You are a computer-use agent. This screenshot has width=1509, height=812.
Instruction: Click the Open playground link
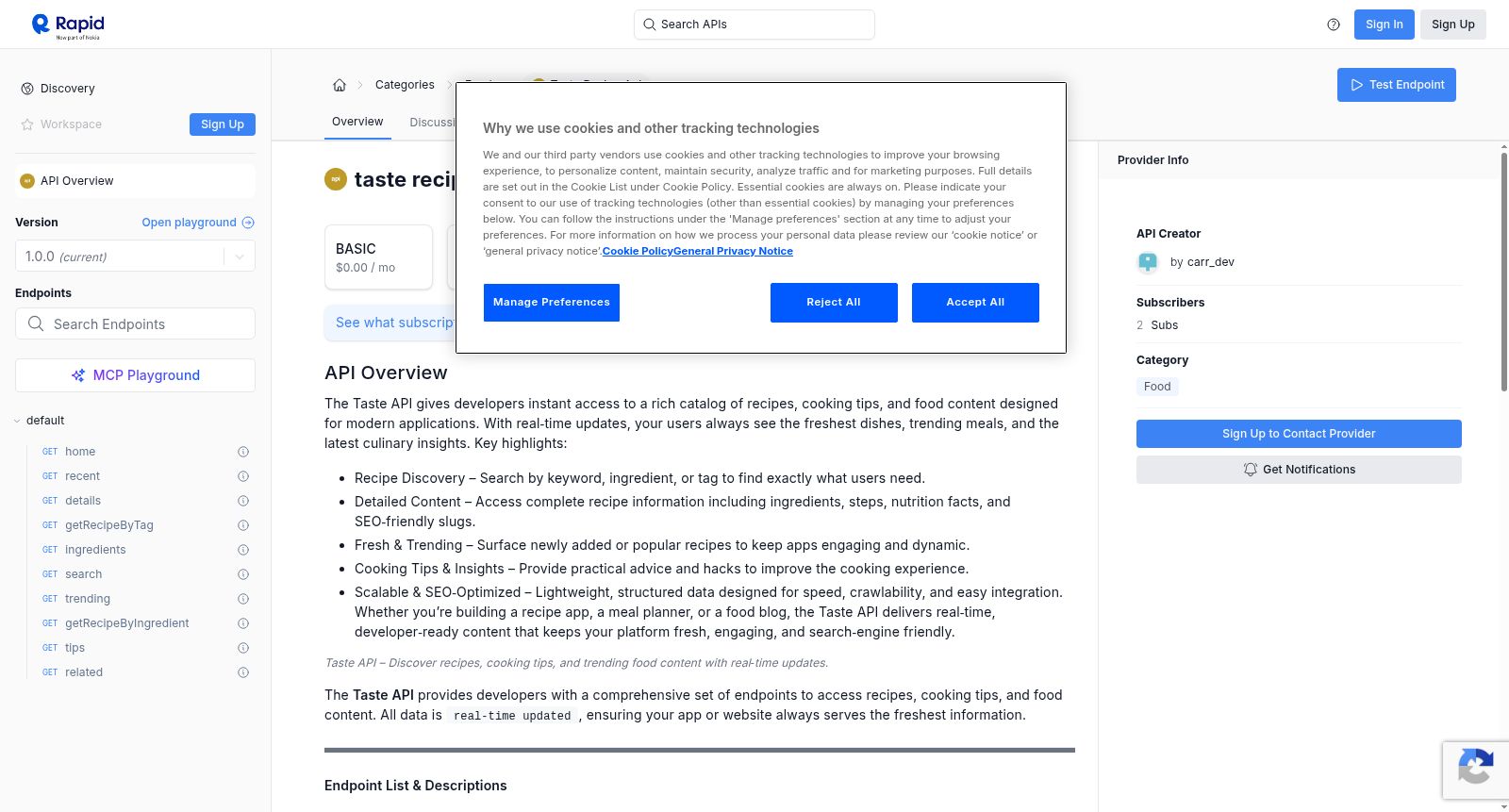[x=198, y=223]
